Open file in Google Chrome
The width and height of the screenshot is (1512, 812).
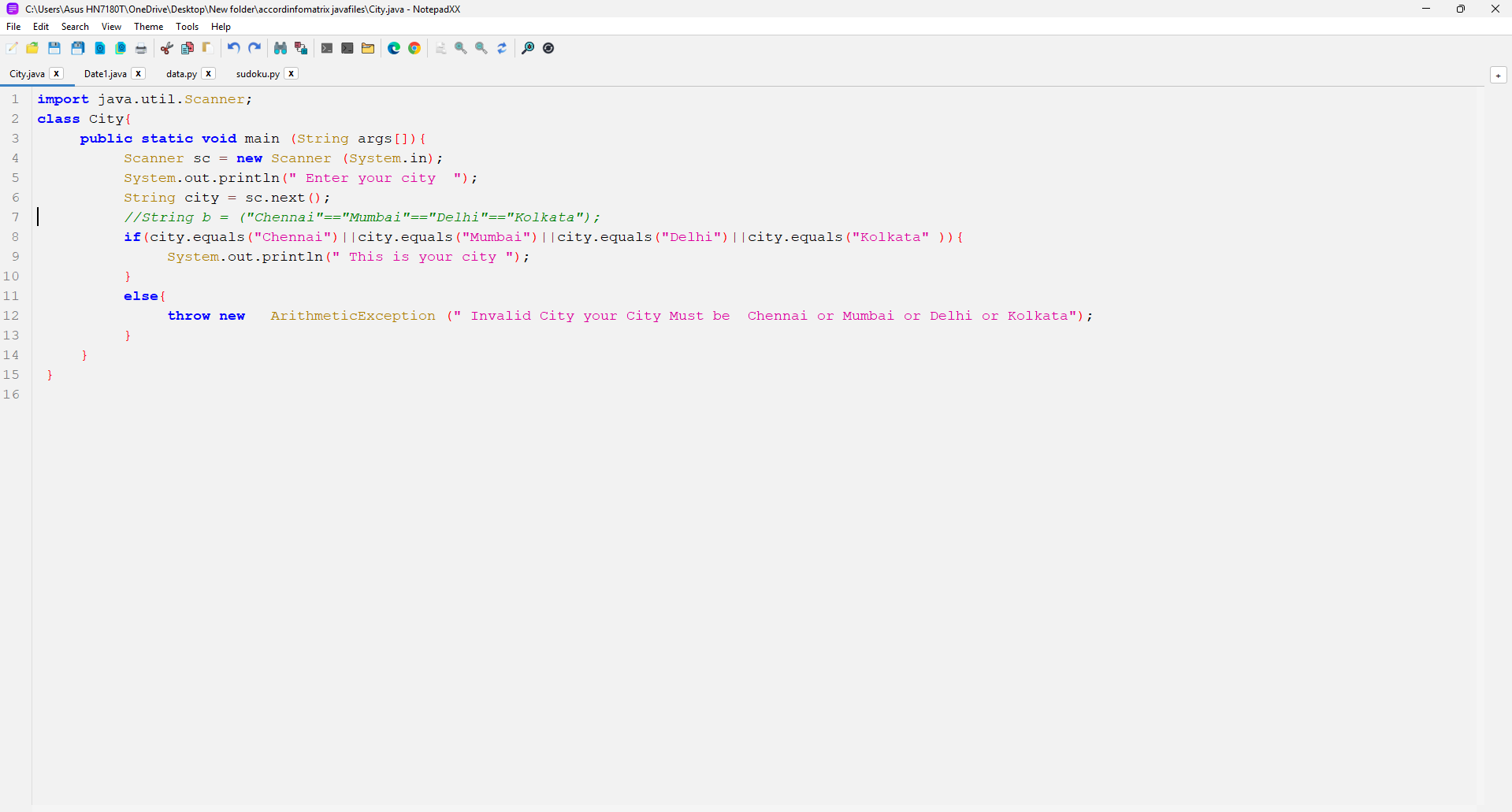tap(414, 48)
